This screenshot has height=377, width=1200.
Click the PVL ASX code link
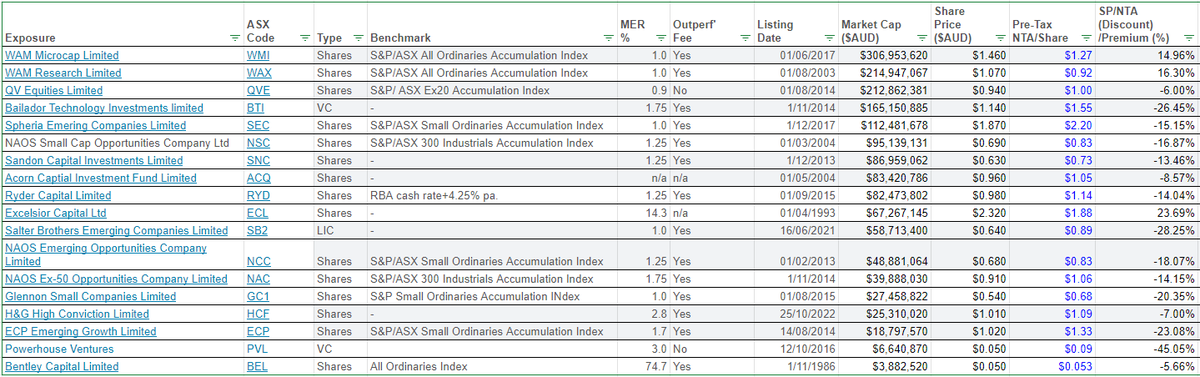point(257,349)
